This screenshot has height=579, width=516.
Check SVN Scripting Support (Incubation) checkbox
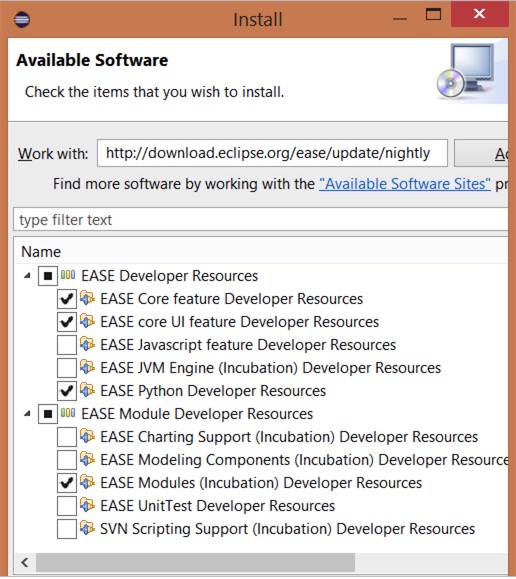coord(67,529)
